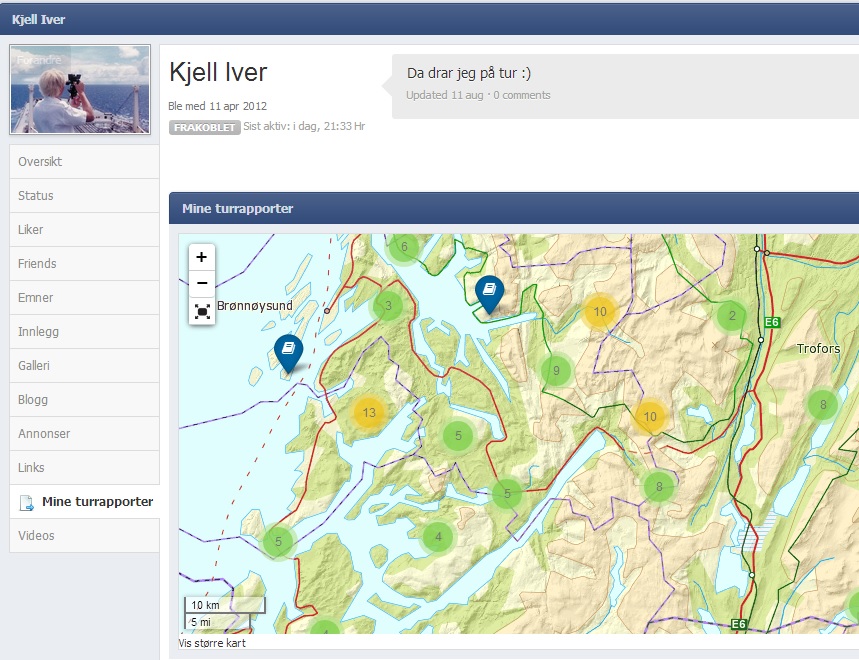Open Blogg from profile menu
This screenshot has width=859, height=660.
coord(84,400)
